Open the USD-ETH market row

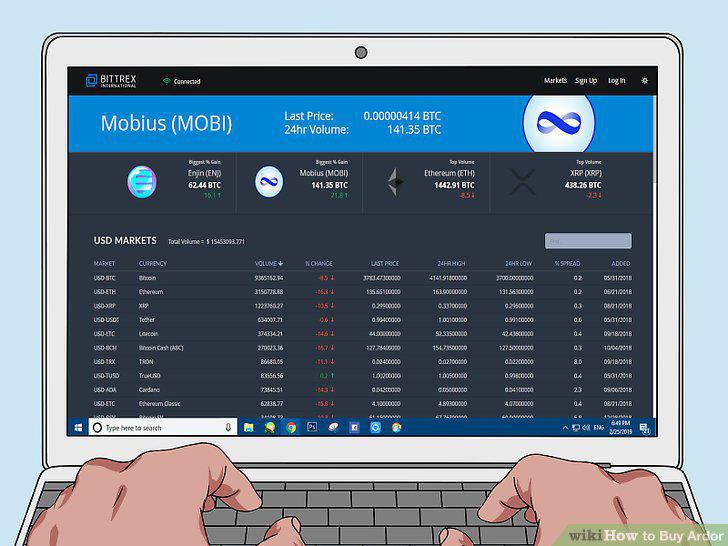pos(363,292)
